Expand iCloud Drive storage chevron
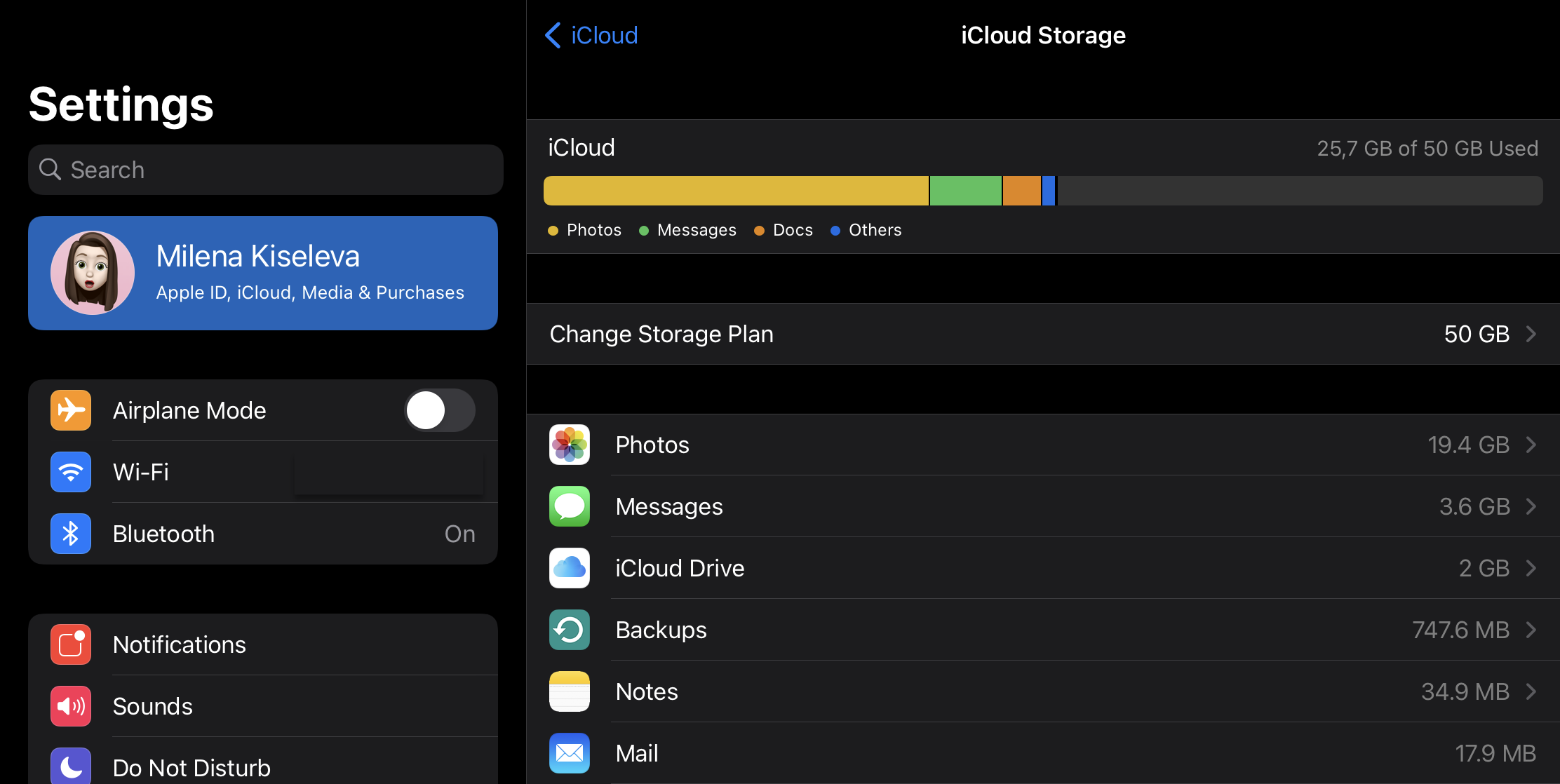 point(1531,568)
